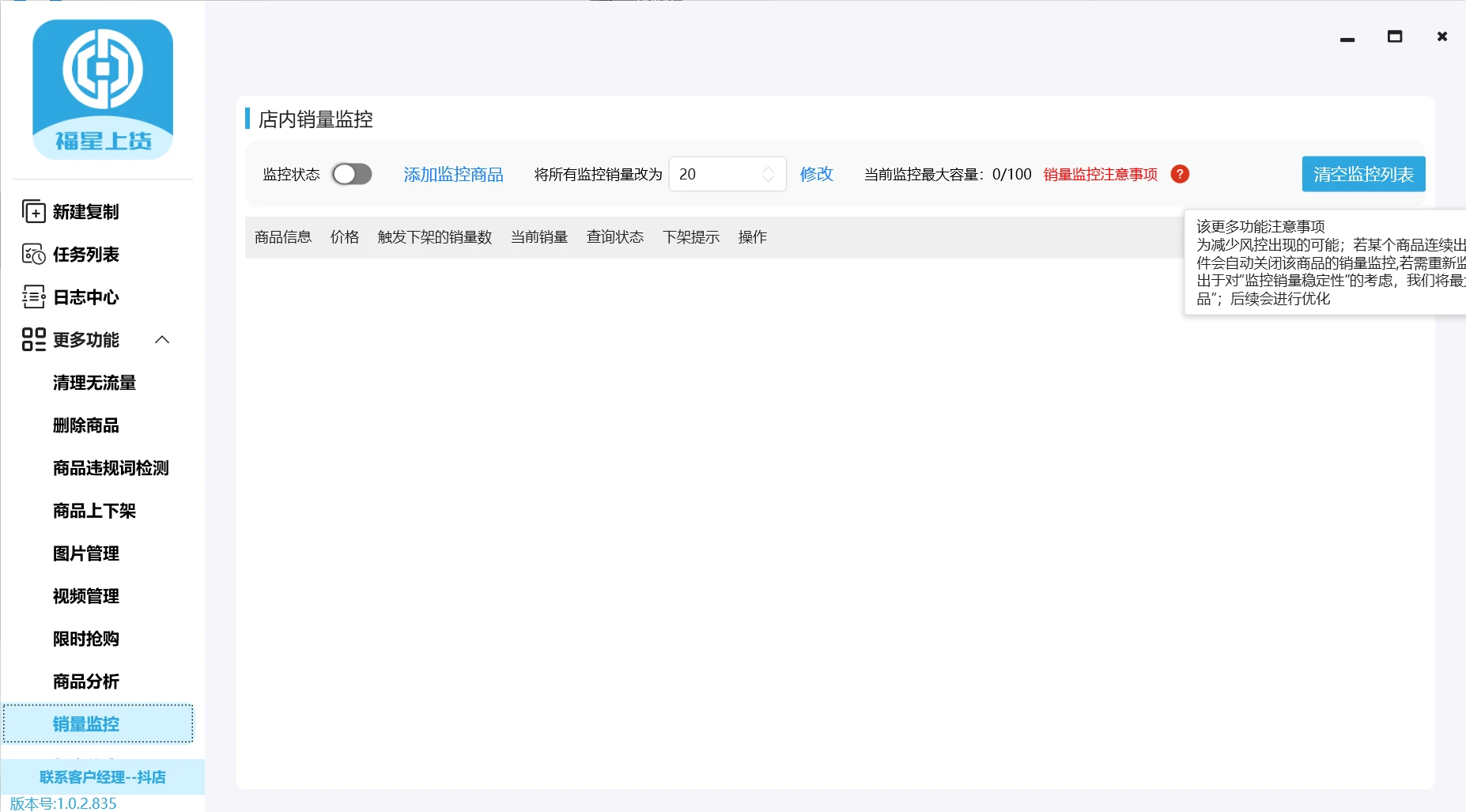Click the red question mark help icon
This screenshot has height=812, width=1466.
point(1180,174)
